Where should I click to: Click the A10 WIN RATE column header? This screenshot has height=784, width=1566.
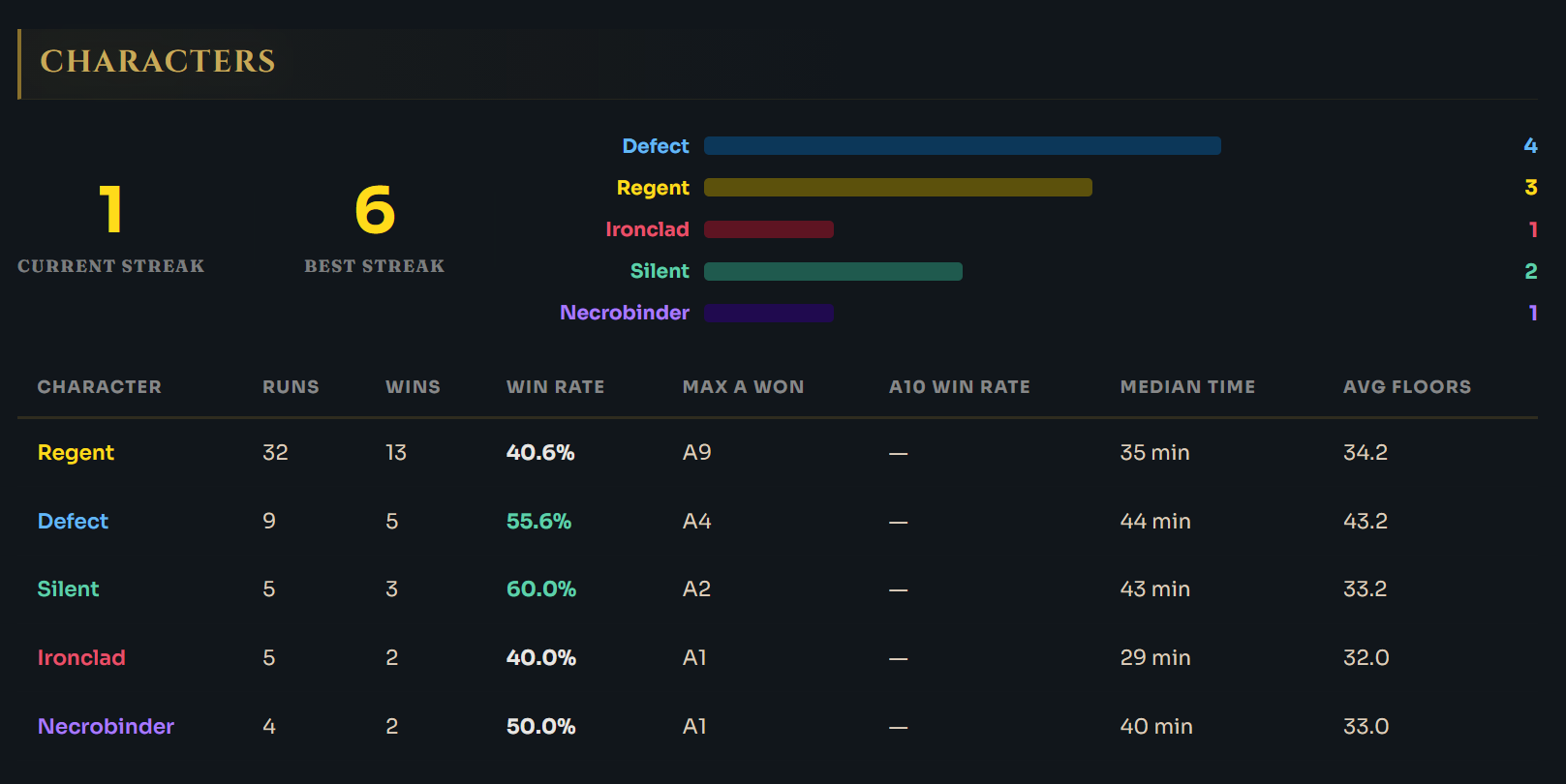(x=960, y=387)
